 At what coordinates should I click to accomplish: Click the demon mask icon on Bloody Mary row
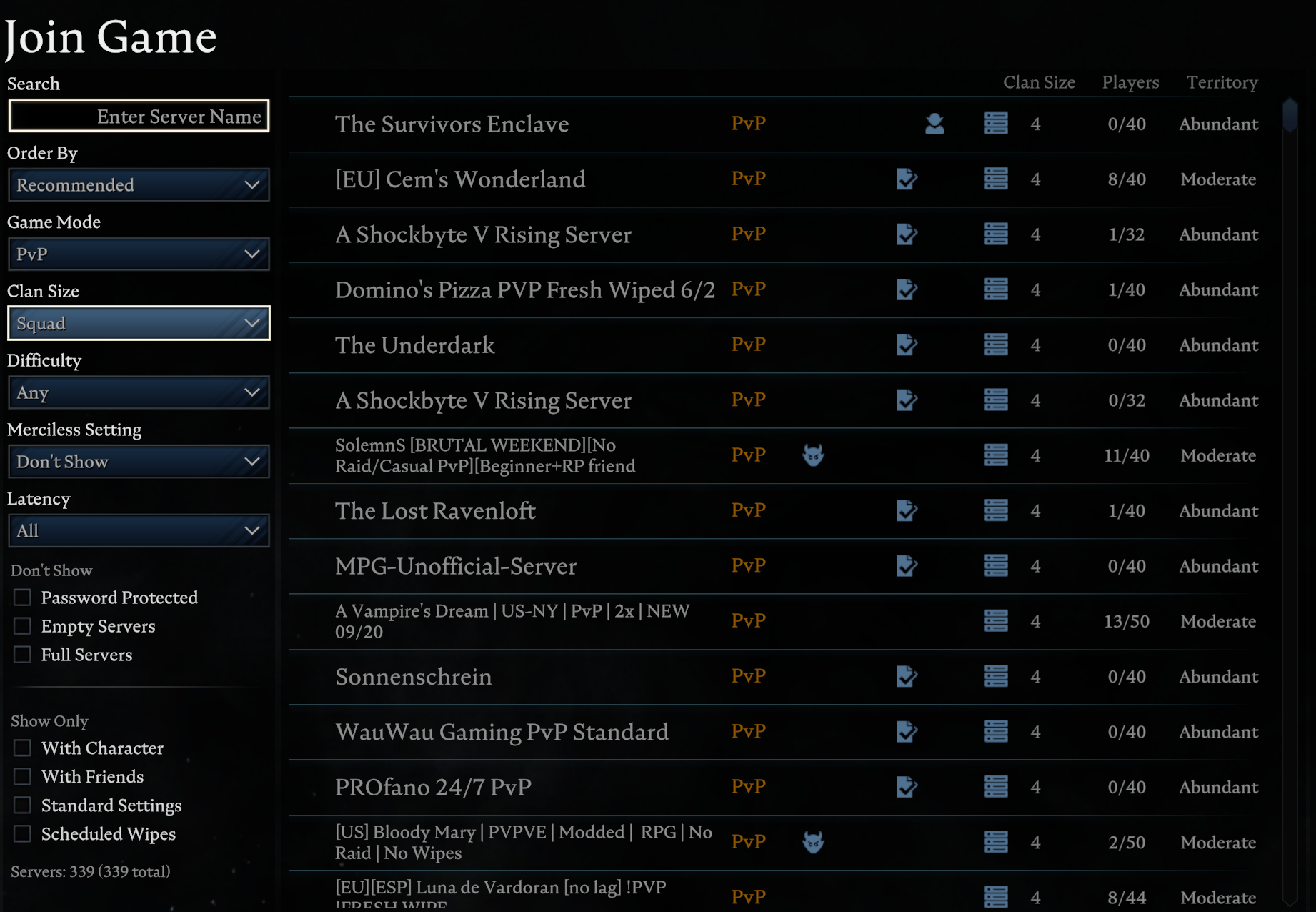813,842
